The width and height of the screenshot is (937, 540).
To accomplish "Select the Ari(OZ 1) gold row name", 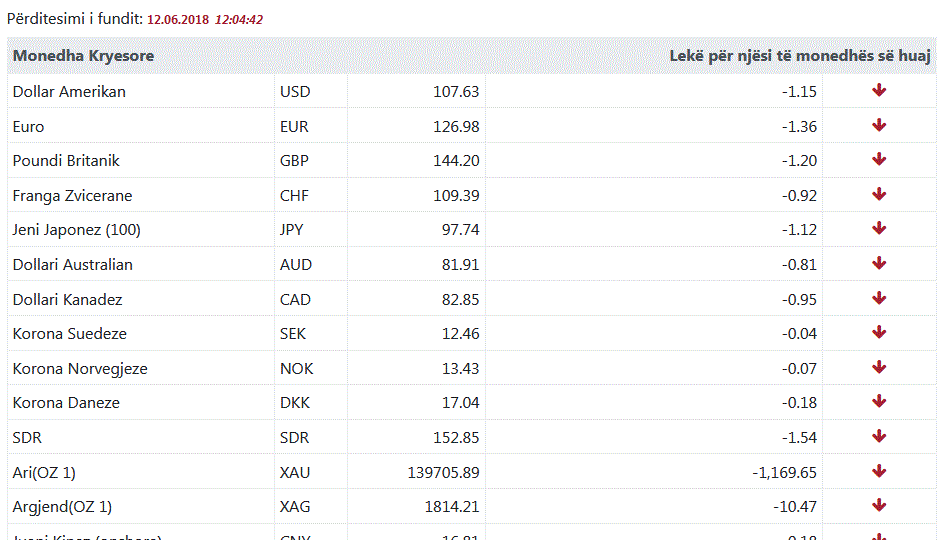I will tap(44, 472).
